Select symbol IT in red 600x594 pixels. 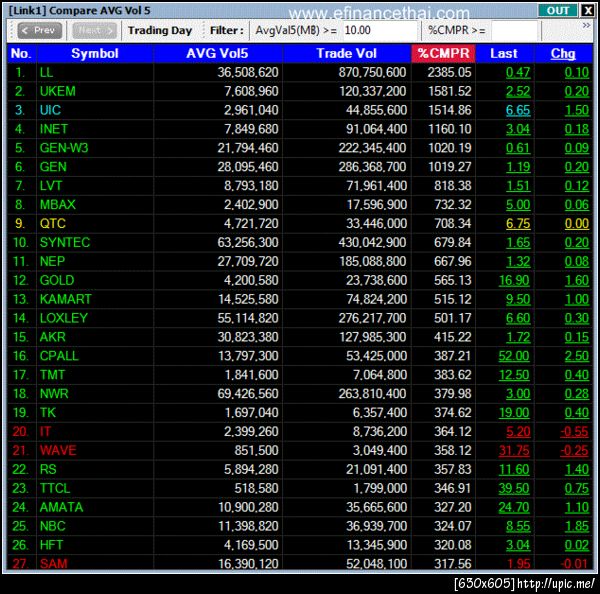[45, 431]
